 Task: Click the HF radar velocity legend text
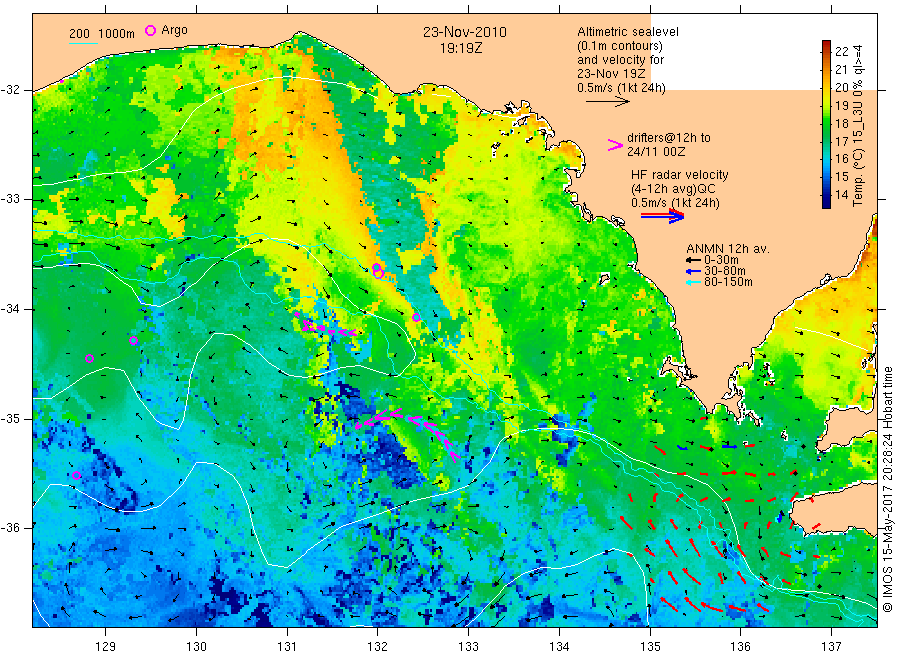pos(680,174)
